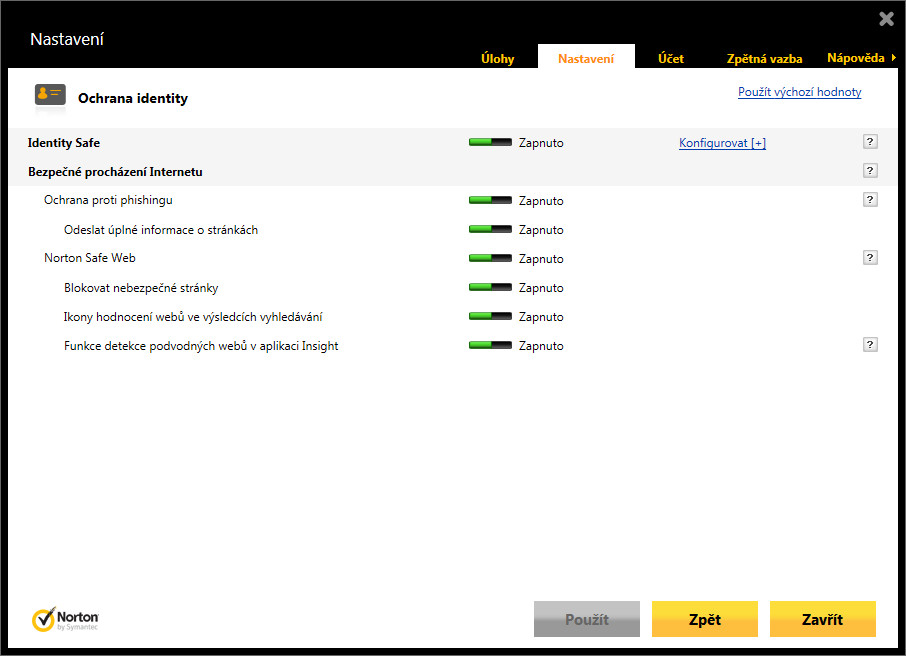Click the Norton Safe Web label
The height and width of the screenshot is (656, 906).
[x=90, y=258]
